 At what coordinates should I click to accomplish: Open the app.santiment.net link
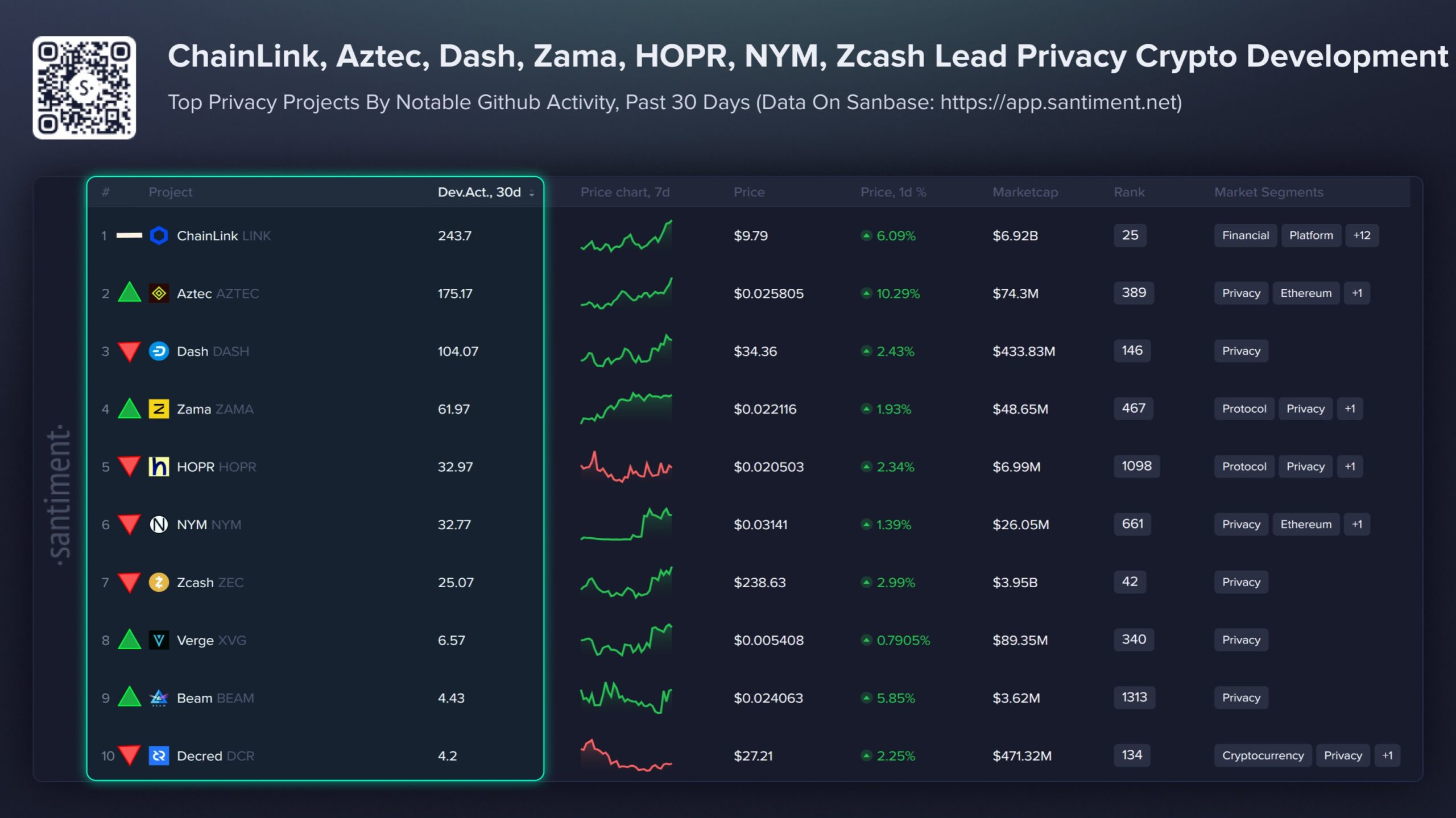coord(1061,103)
